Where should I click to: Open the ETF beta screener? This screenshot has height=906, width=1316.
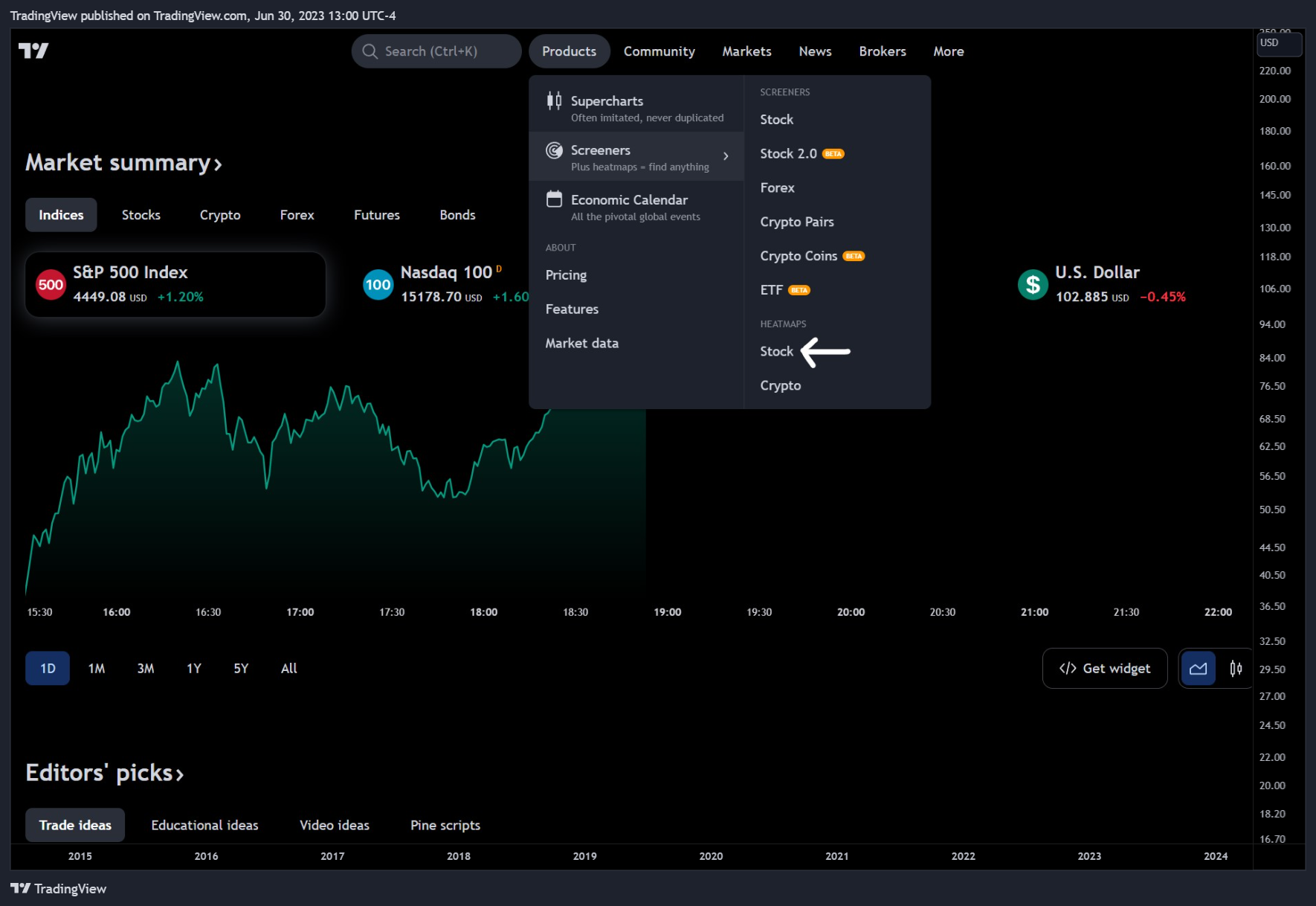coord(785,290)
